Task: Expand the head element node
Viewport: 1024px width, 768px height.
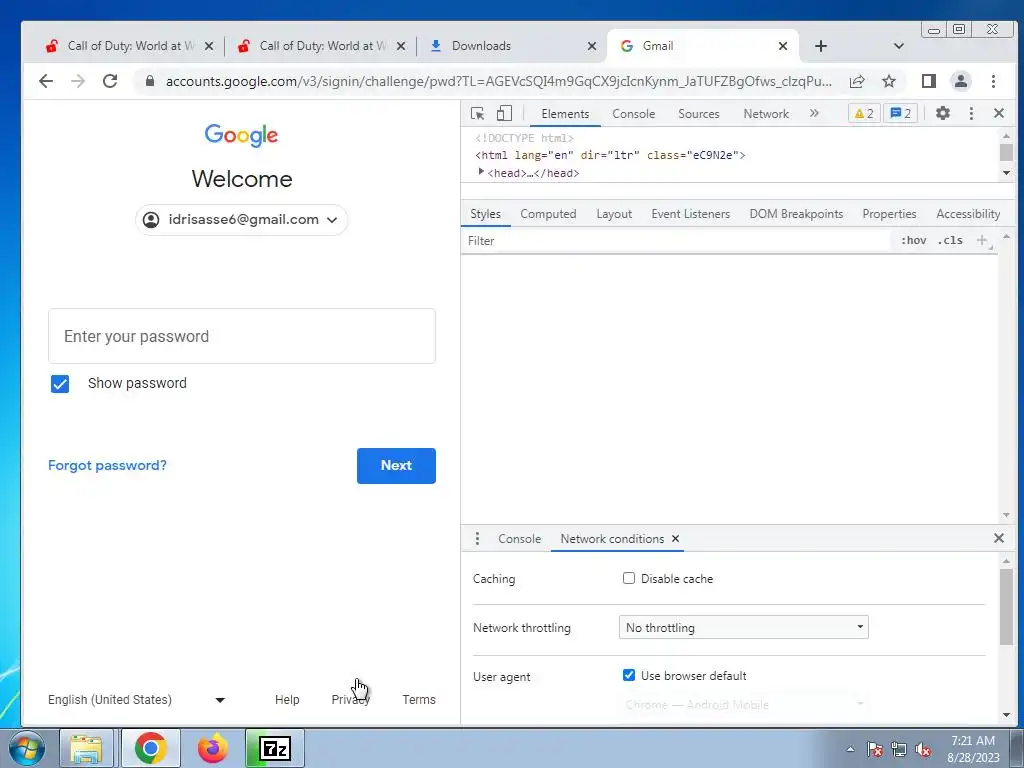Action: 481,172
